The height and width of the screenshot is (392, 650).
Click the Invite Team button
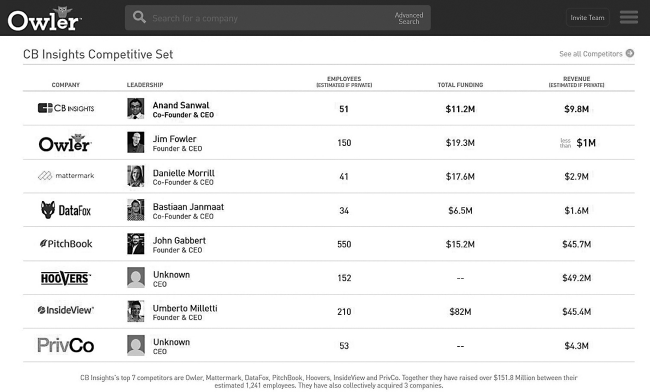tap(587, 18)
